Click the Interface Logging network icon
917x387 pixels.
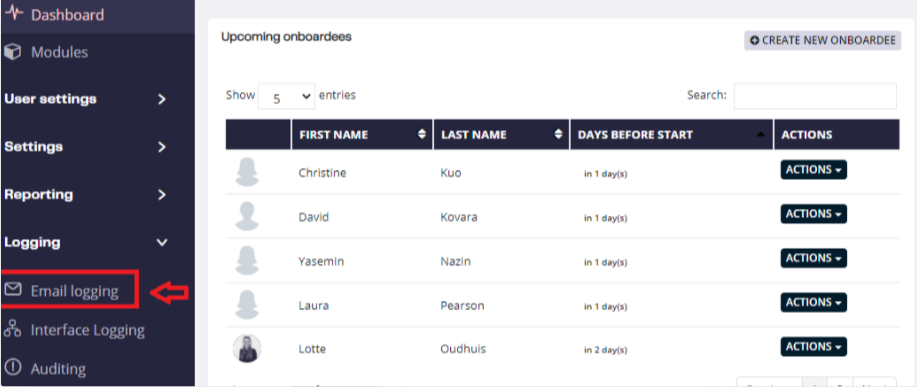[x=12, y=329]
